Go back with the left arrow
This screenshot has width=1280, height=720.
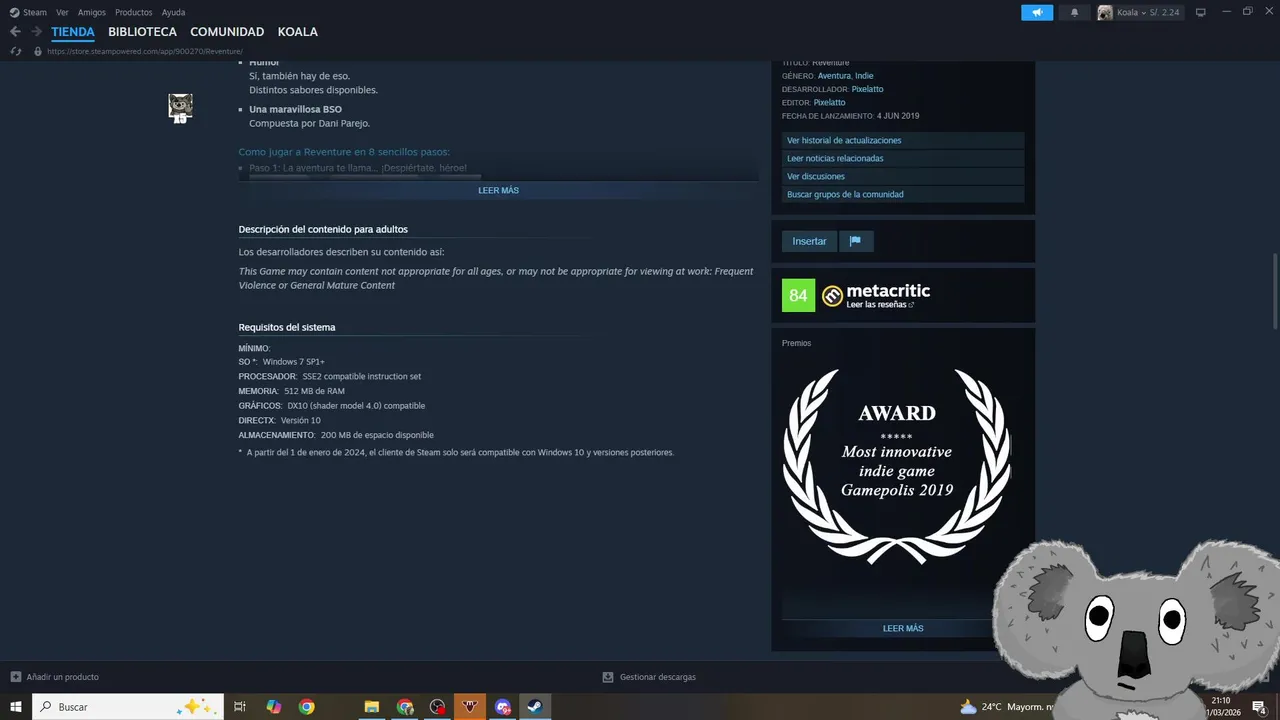pos(15,32)
